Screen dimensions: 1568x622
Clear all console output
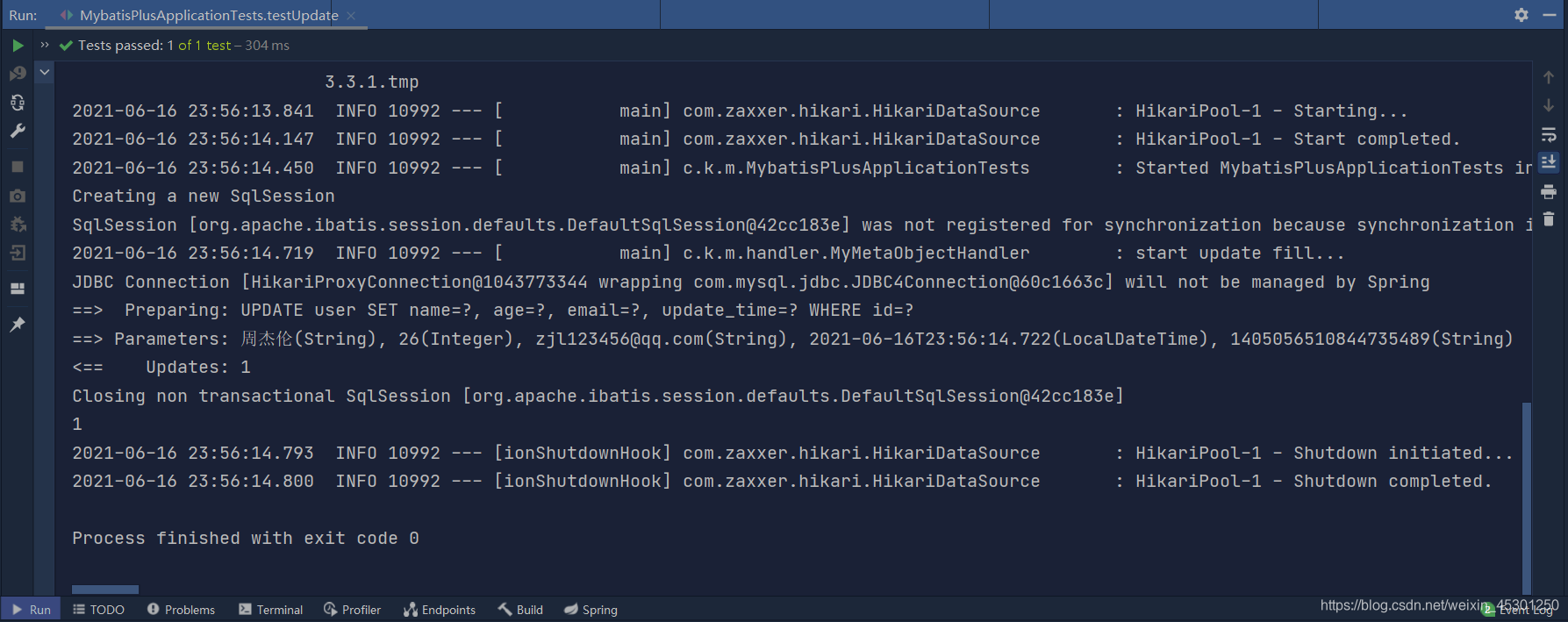coord(1549,218)
